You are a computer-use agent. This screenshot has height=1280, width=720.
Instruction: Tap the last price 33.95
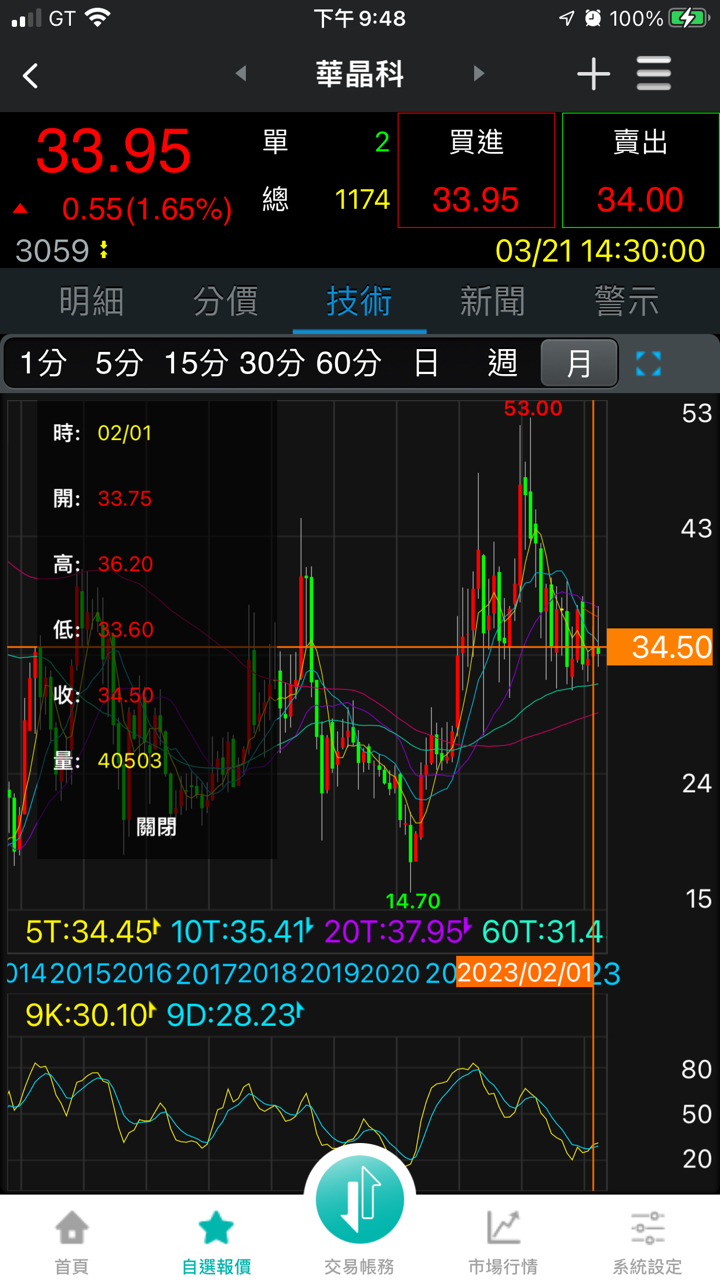(x=113, y=152)
